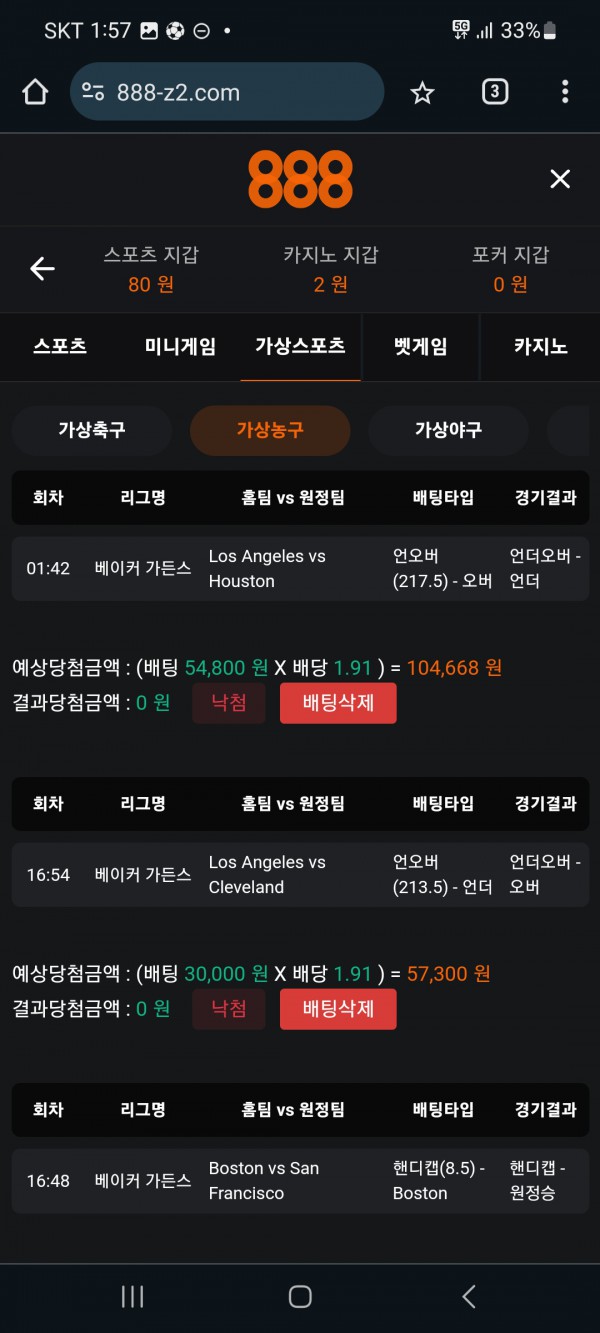Select 가상축구 category pill
Image resolution: width=600 pixels, height=1333 pixels.
tap(92, 430)
